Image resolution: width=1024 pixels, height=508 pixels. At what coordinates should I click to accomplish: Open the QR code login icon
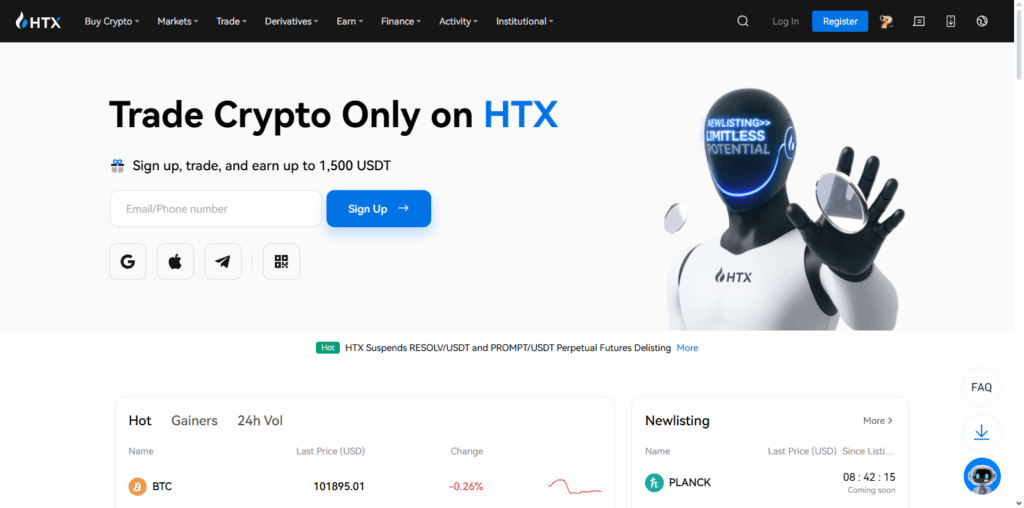pyautogui.click(x=281, y=262)
